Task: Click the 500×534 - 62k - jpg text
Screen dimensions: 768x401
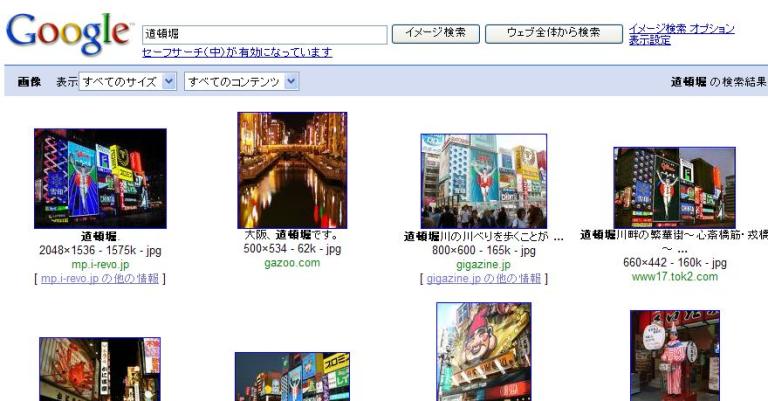Action: [x=292, y=249]
